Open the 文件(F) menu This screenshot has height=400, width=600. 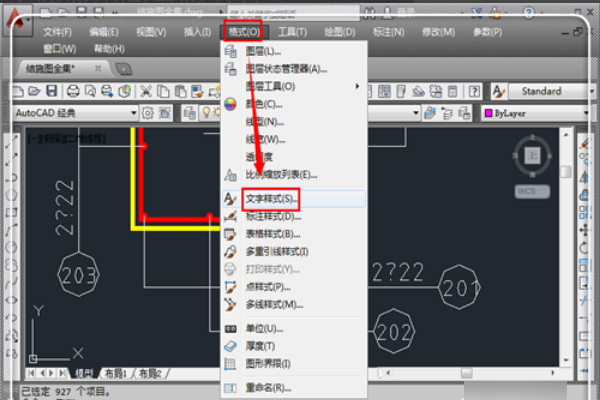pos(57,32)
